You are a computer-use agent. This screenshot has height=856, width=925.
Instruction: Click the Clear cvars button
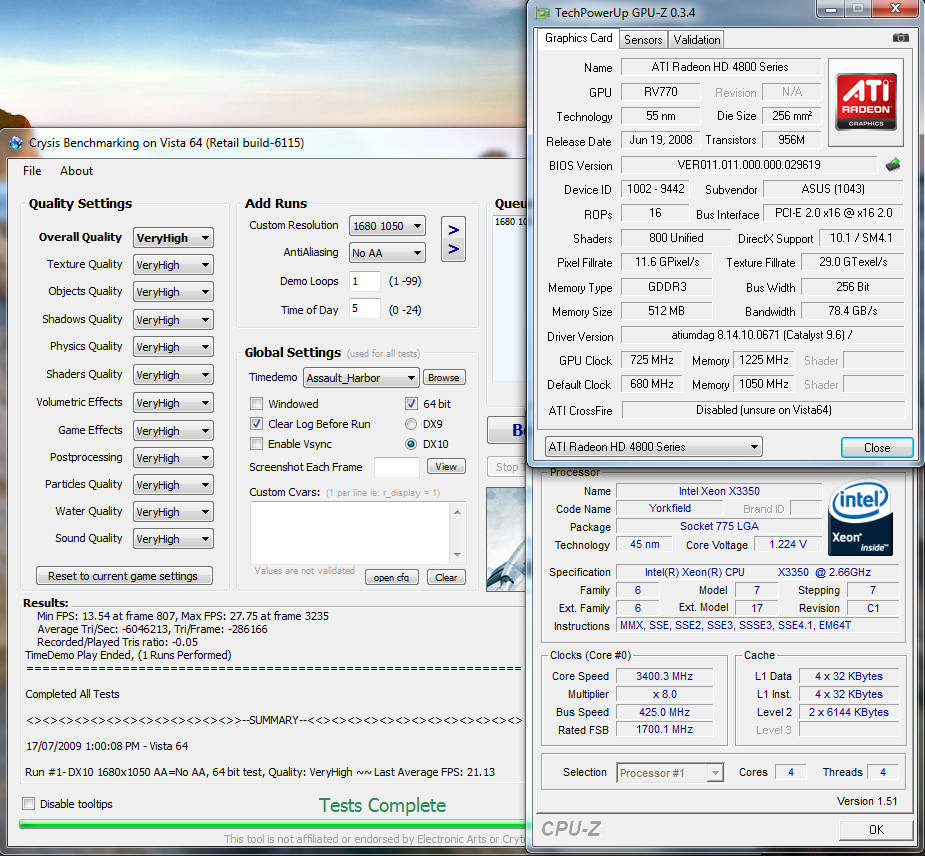[x=446, y=578]
